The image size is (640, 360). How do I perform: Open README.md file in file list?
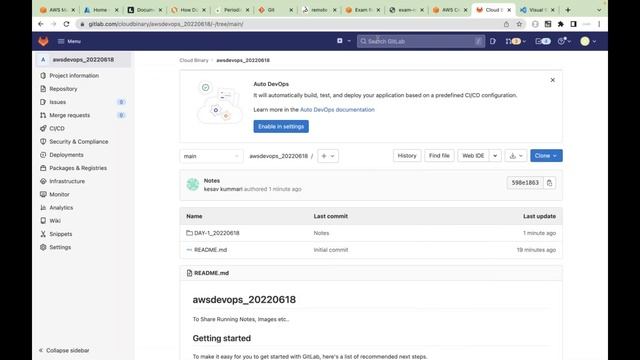tap(210, 250)
